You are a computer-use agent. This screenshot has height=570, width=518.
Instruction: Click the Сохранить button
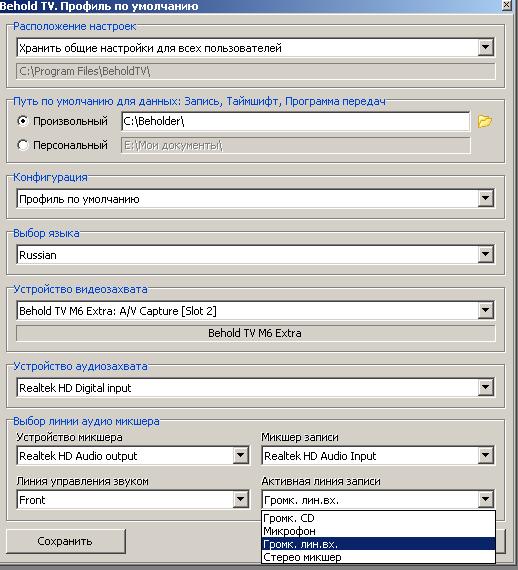point(66,541)
